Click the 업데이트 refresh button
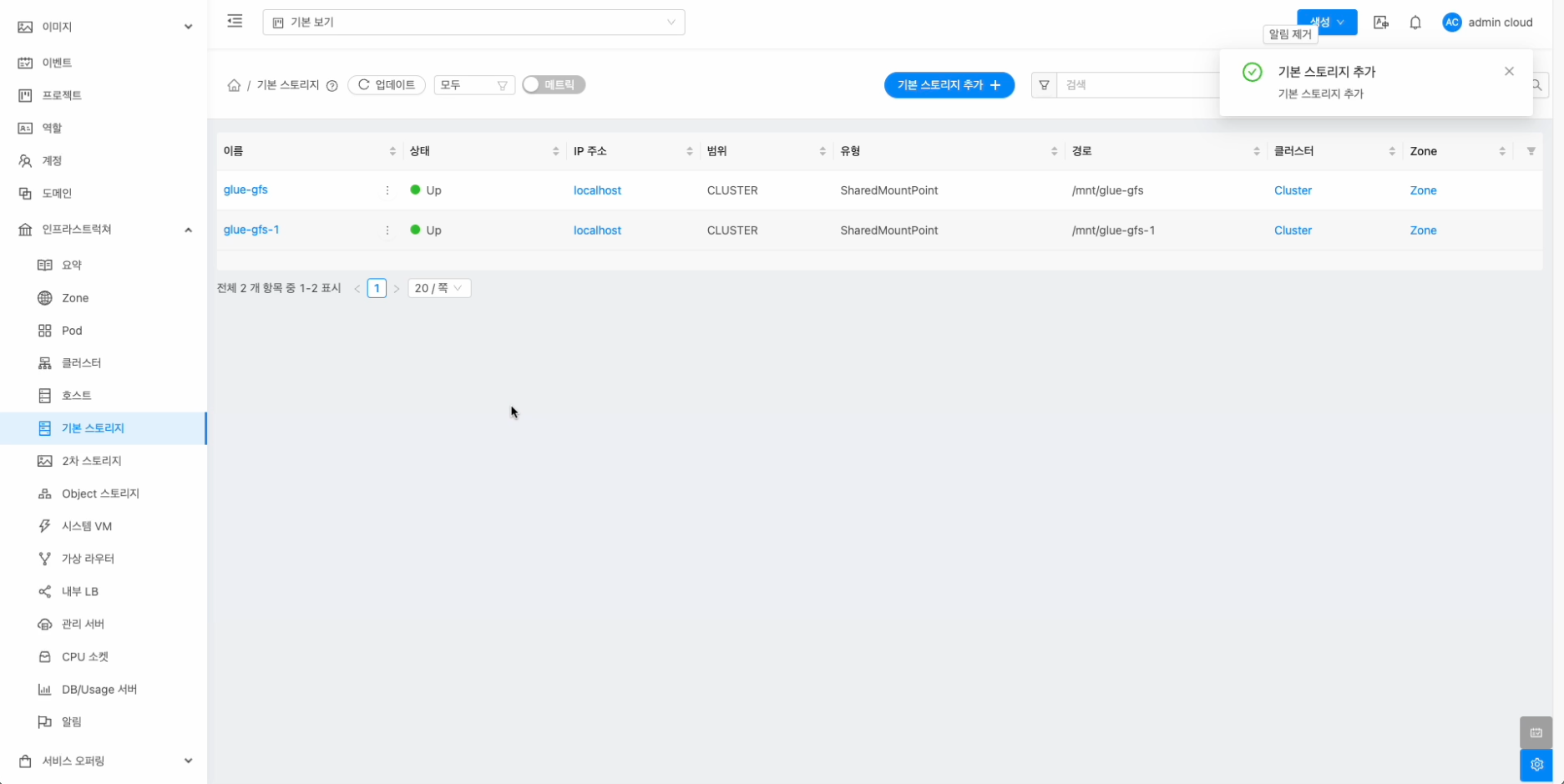Image resolution: width=1564 pixels, height=784 pixels. tap(387, 85)
